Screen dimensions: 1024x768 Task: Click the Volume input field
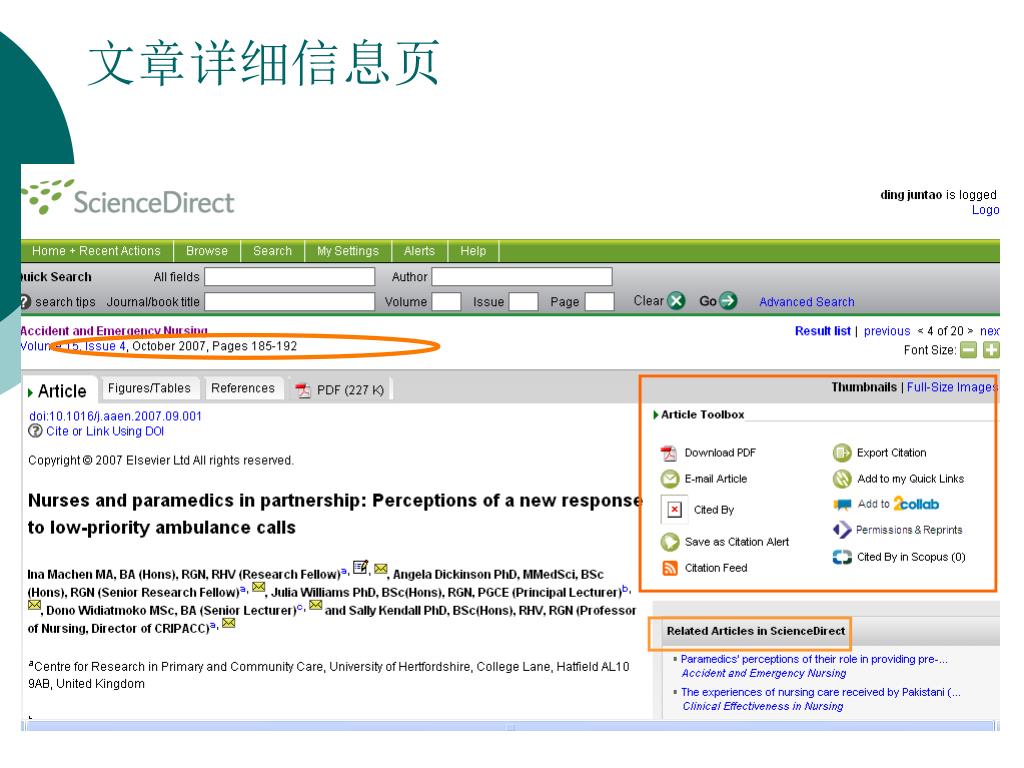[447, 302]
